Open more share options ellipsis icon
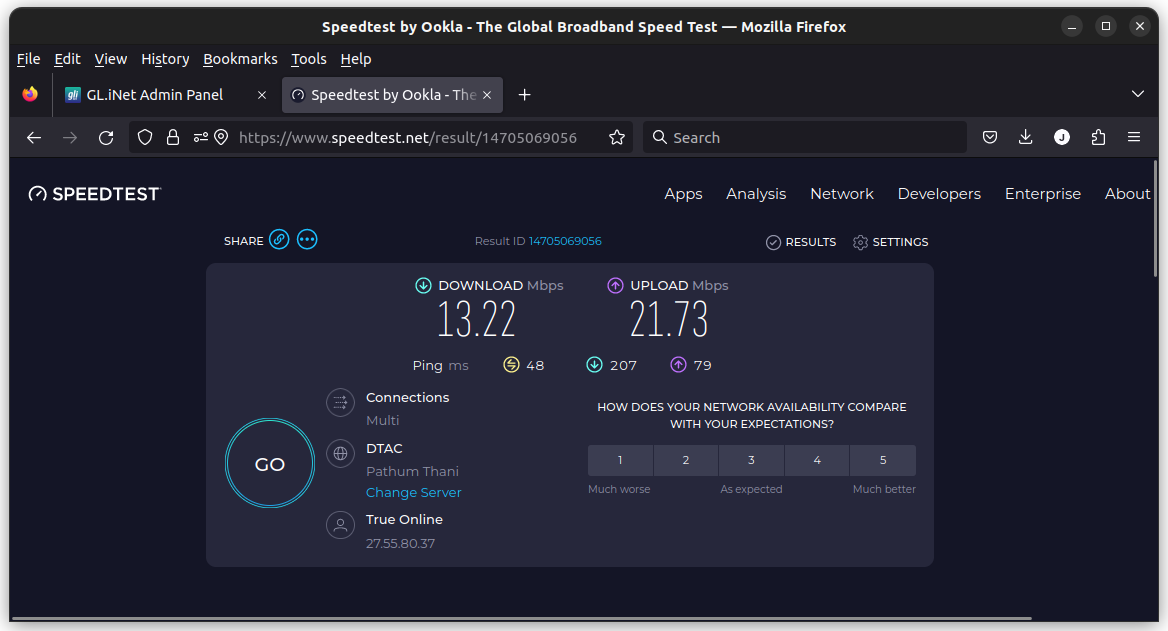Image resolution: width=1168 pixels, height=631 pixels. (307, 240)
